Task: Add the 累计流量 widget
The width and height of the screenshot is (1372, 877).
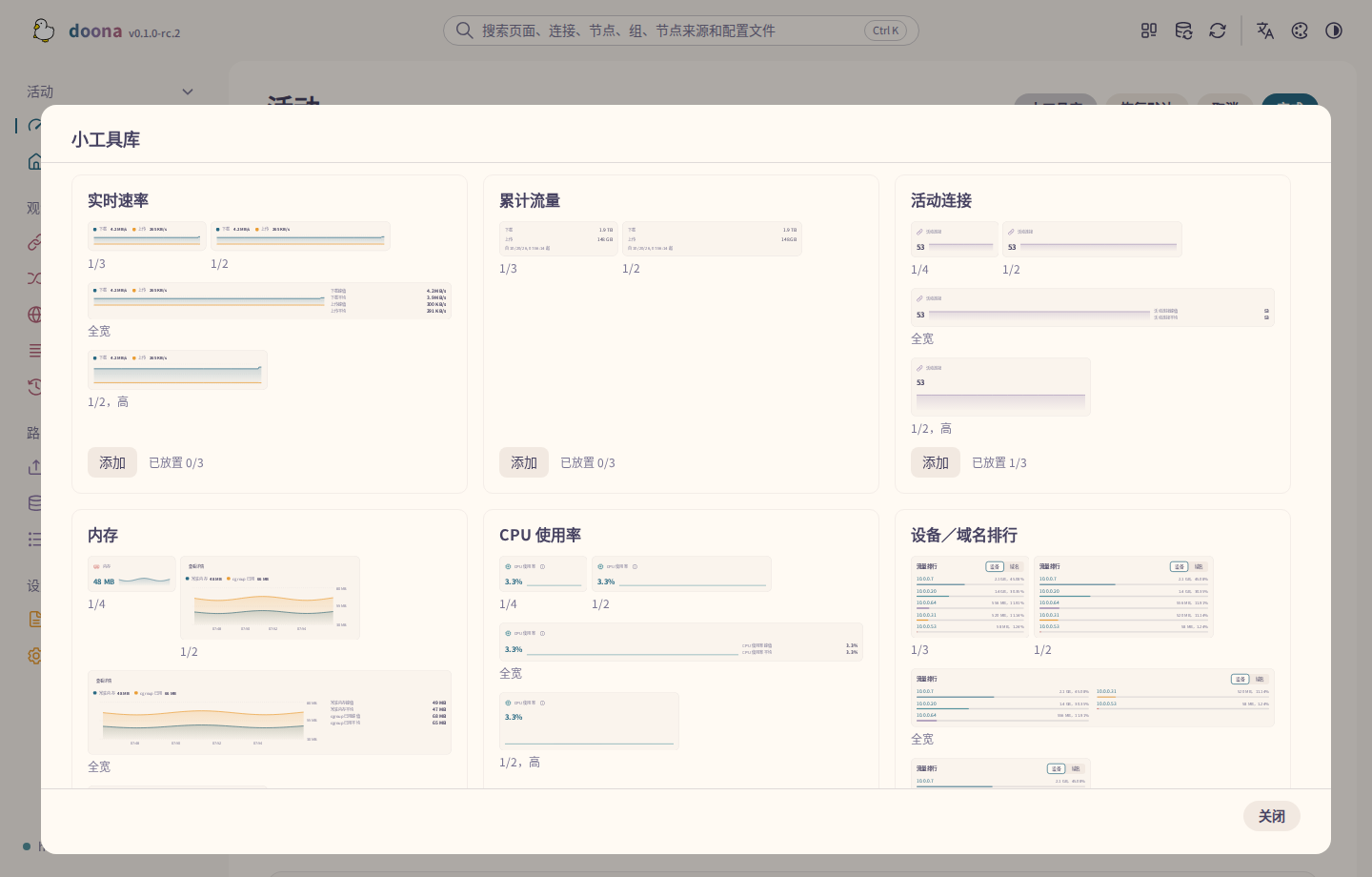Action: 524,462
